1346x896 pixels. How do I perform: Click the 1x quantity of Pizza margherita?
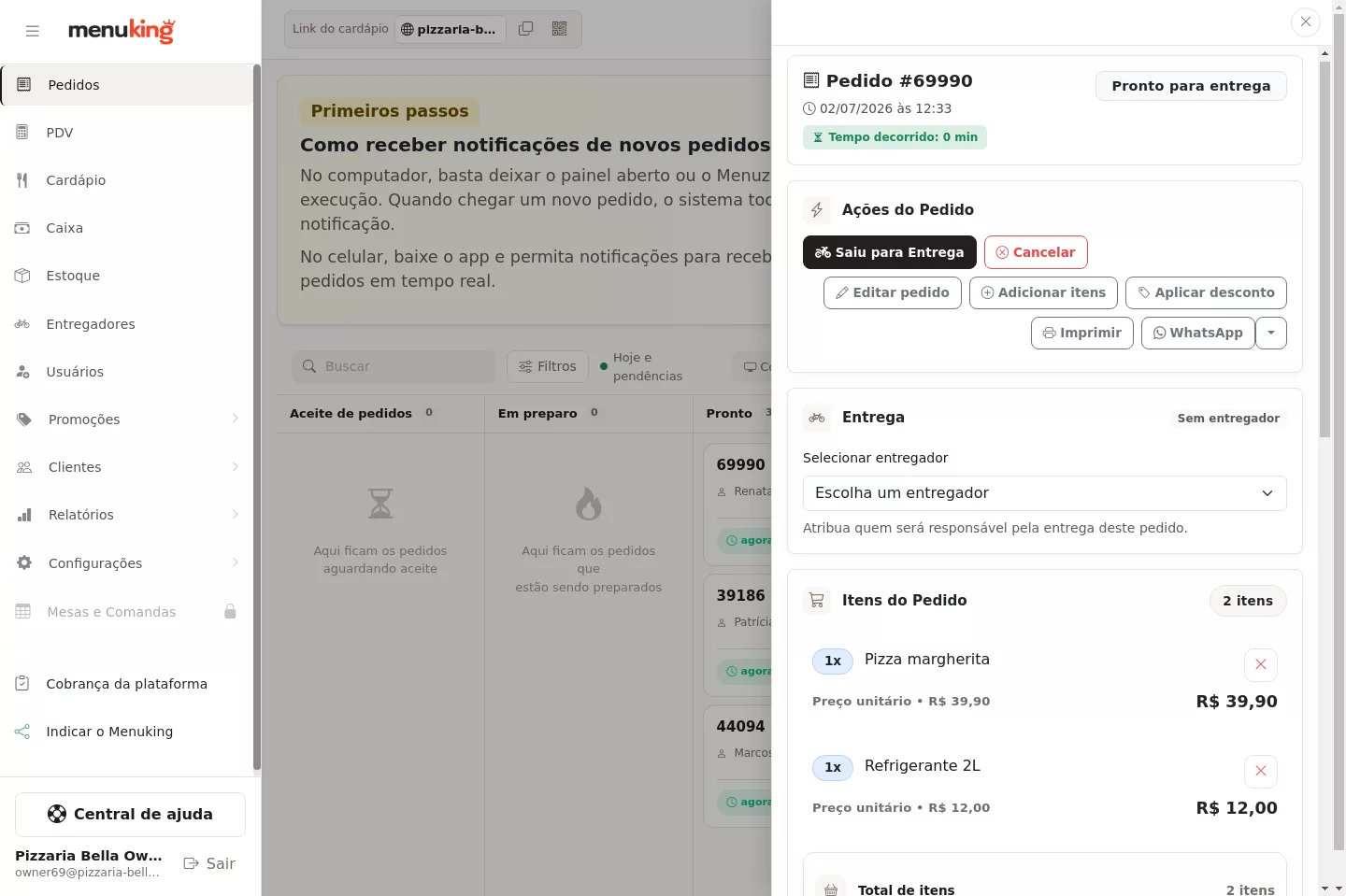[x=833, y=661]
